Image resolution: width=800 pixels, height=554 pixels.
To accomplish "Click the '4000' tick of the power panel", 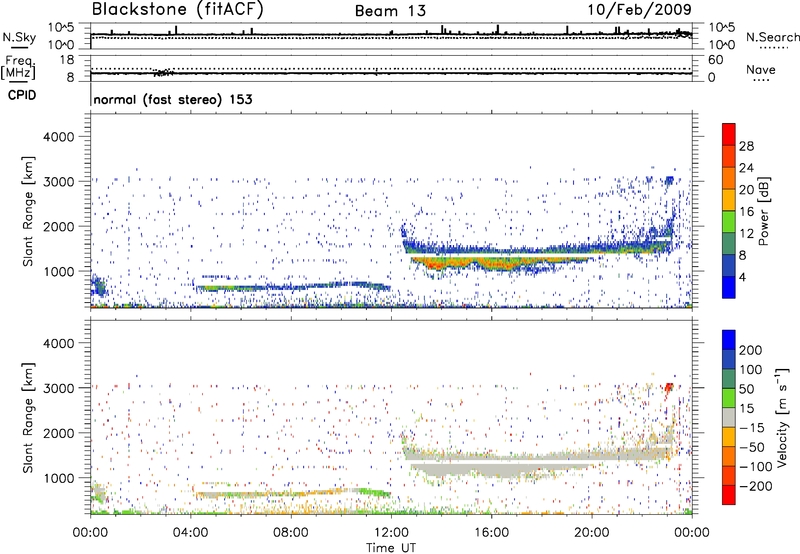I will pyautogui.click(x=58, y=137).
